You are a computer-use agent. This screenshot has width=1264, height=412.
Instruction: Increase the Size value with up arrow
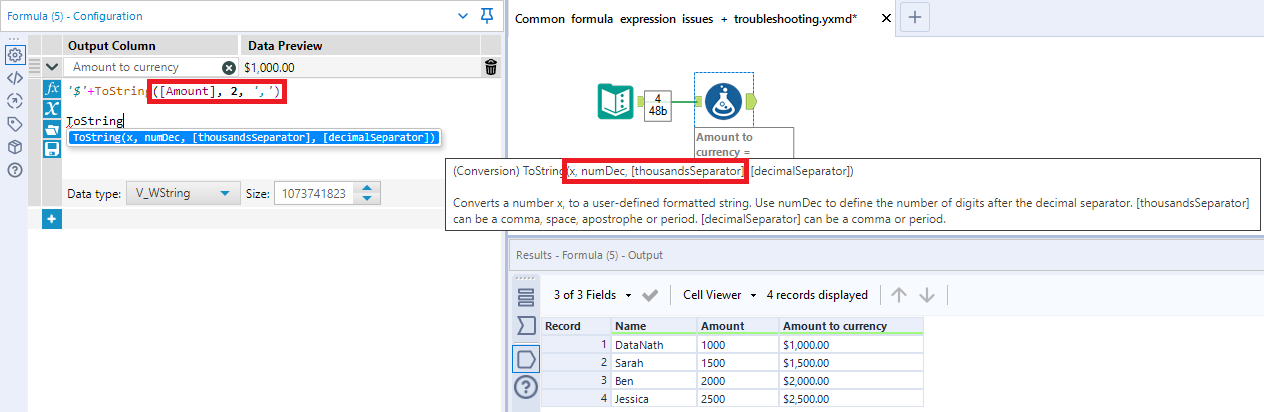click(369, 188)
